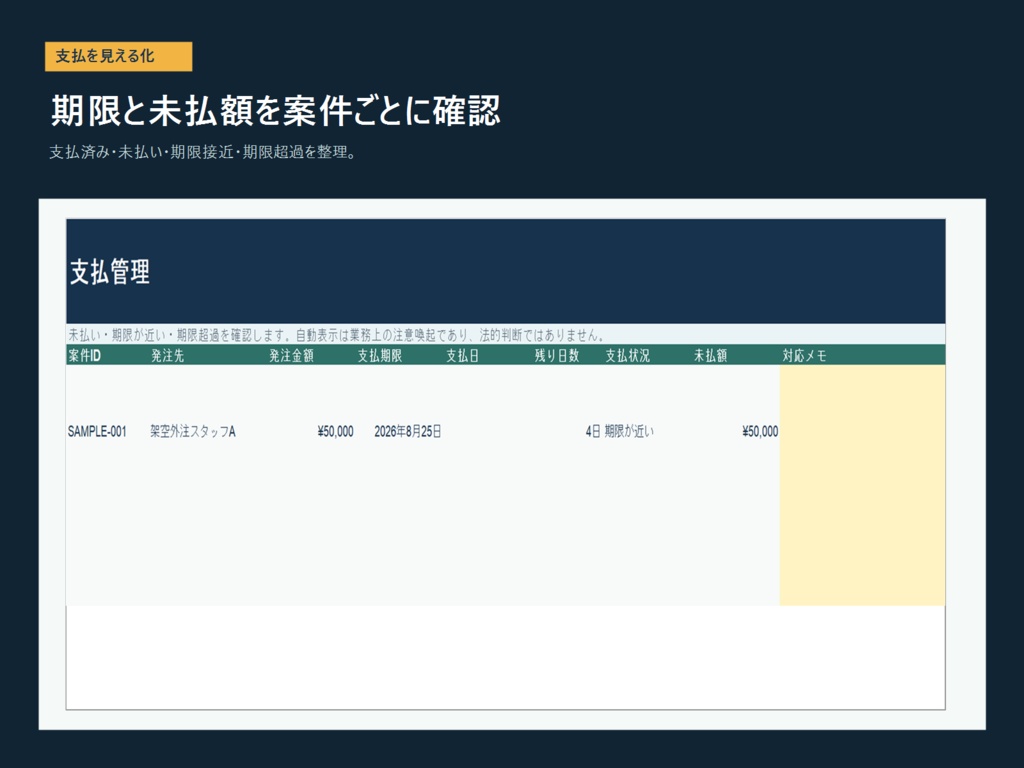Select the 支払状況 column header

[x=627, y=355]
